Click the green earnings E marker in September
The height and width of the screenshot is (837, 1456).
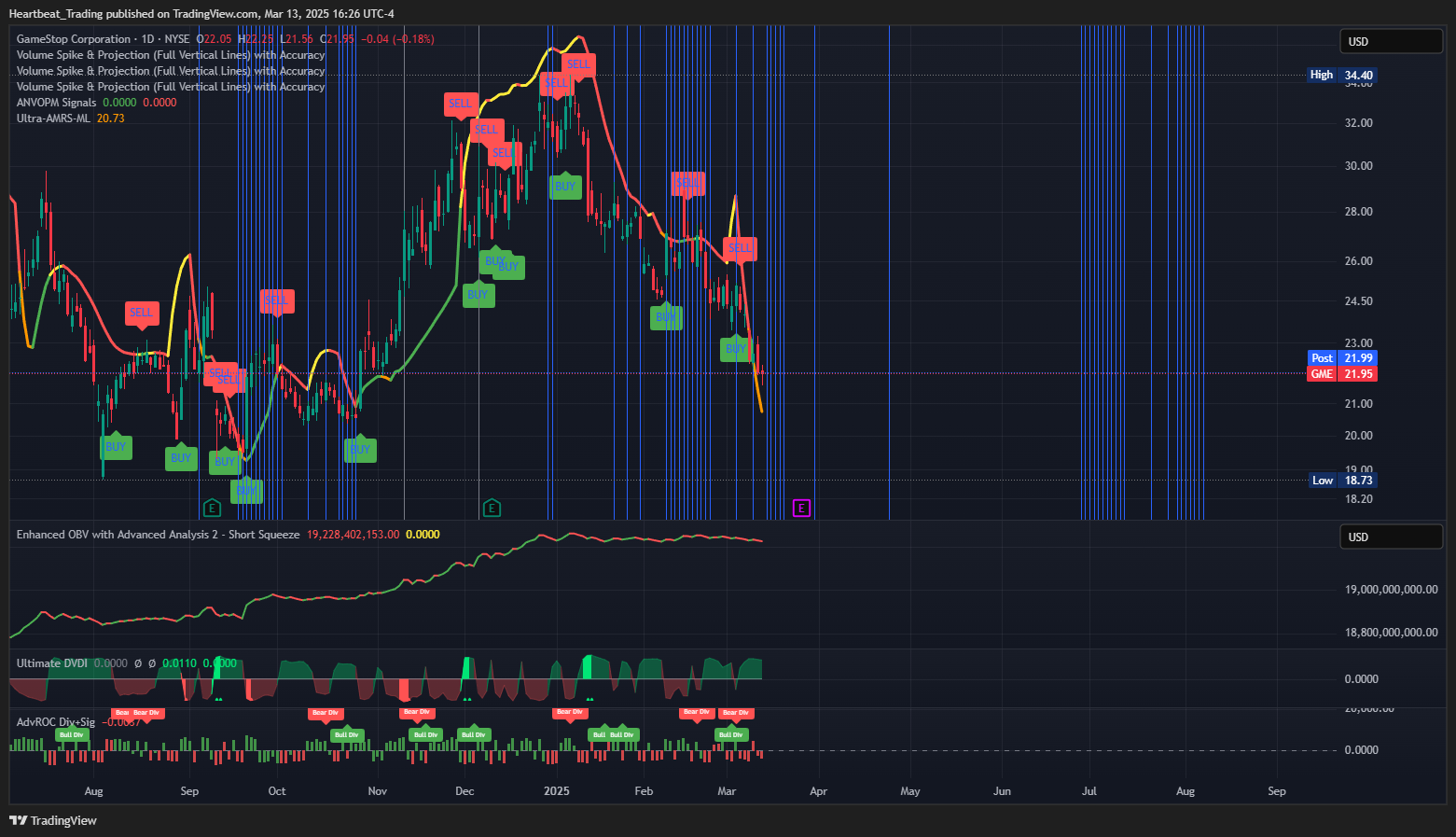[x=212, y=508]
